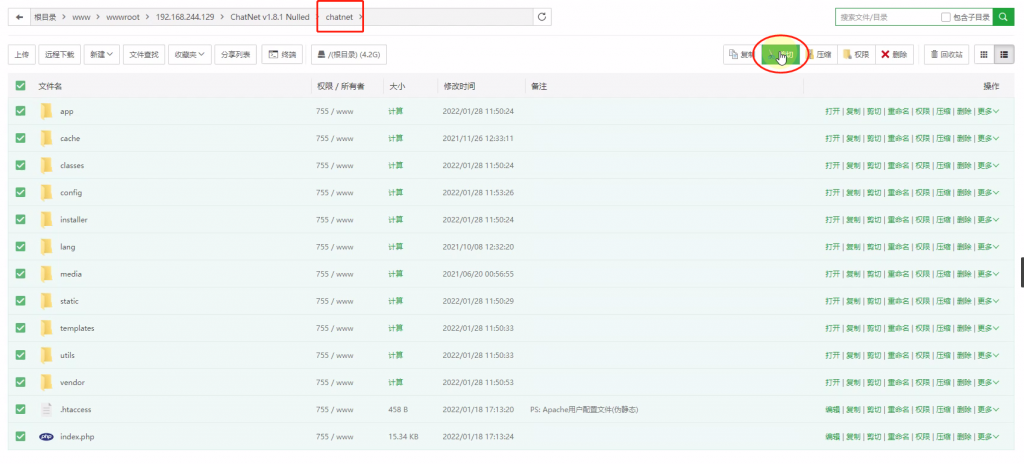Screen dimensions: 1024x464
Task: Click the lang folder icon
Action: click(46, 246)
